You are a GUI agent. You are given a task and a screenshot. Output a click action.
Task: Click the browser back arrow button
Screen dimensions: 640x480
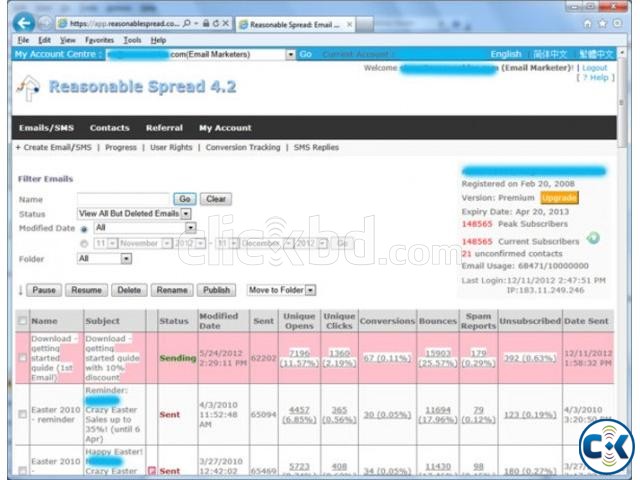23,23
